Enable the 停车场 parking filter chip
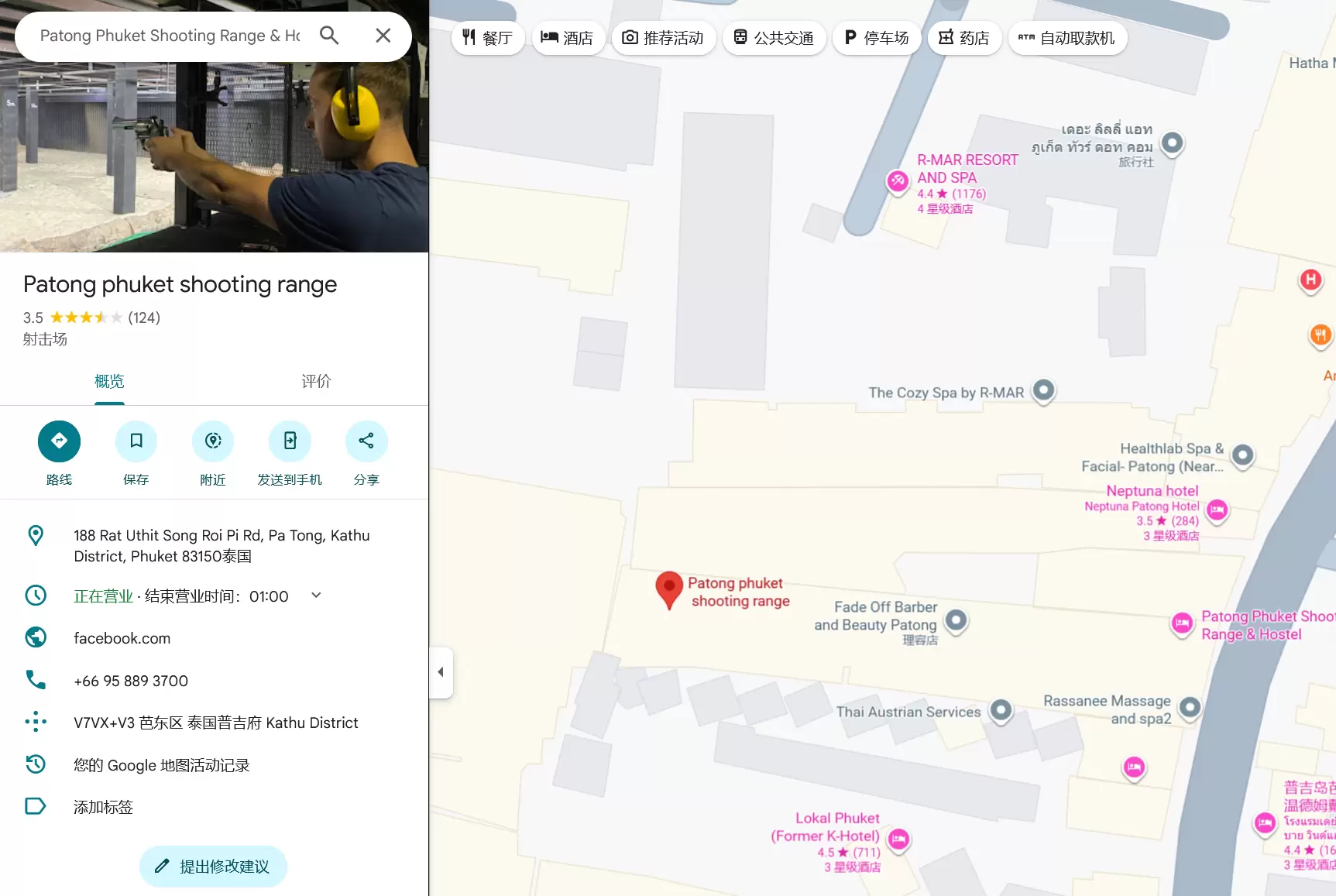 coord(877,38)
